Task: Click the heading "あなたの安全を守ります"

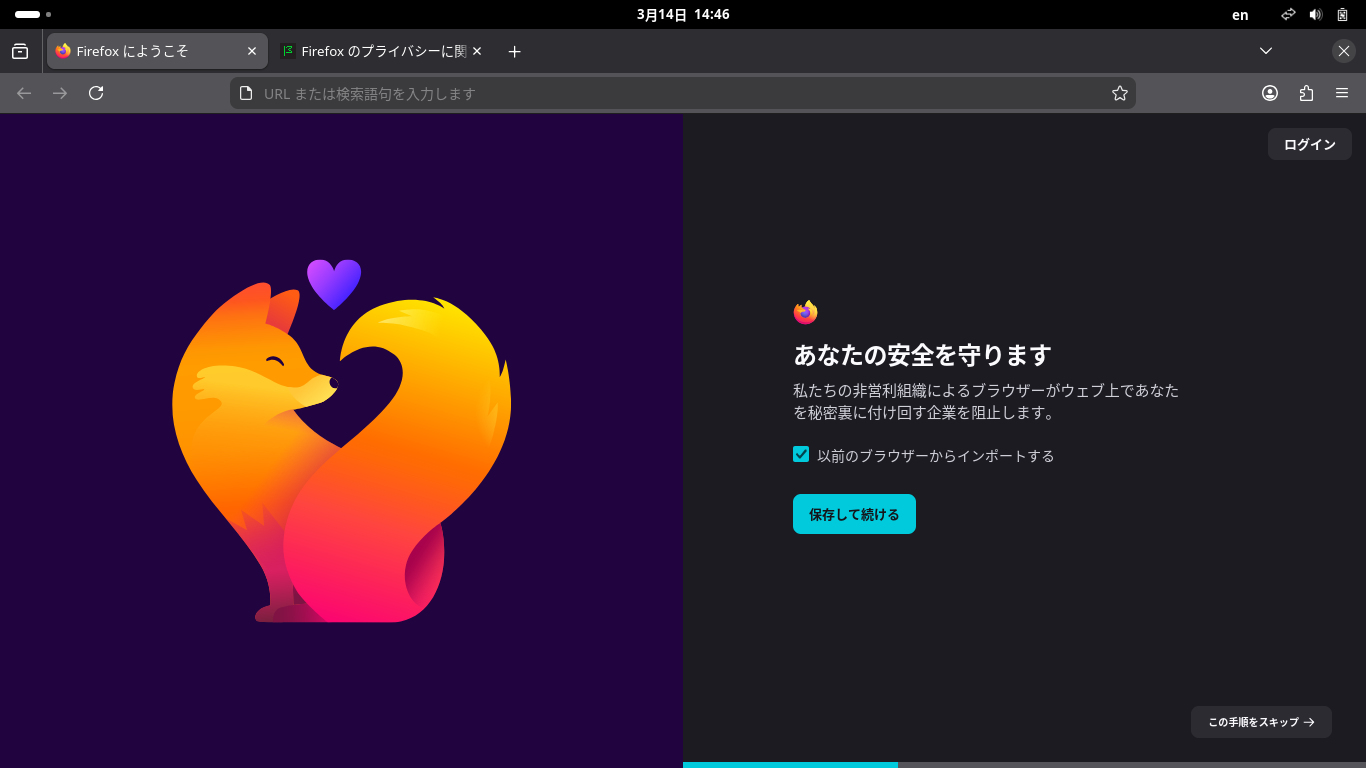Action: pyautogui.click(x=922, y=355)
